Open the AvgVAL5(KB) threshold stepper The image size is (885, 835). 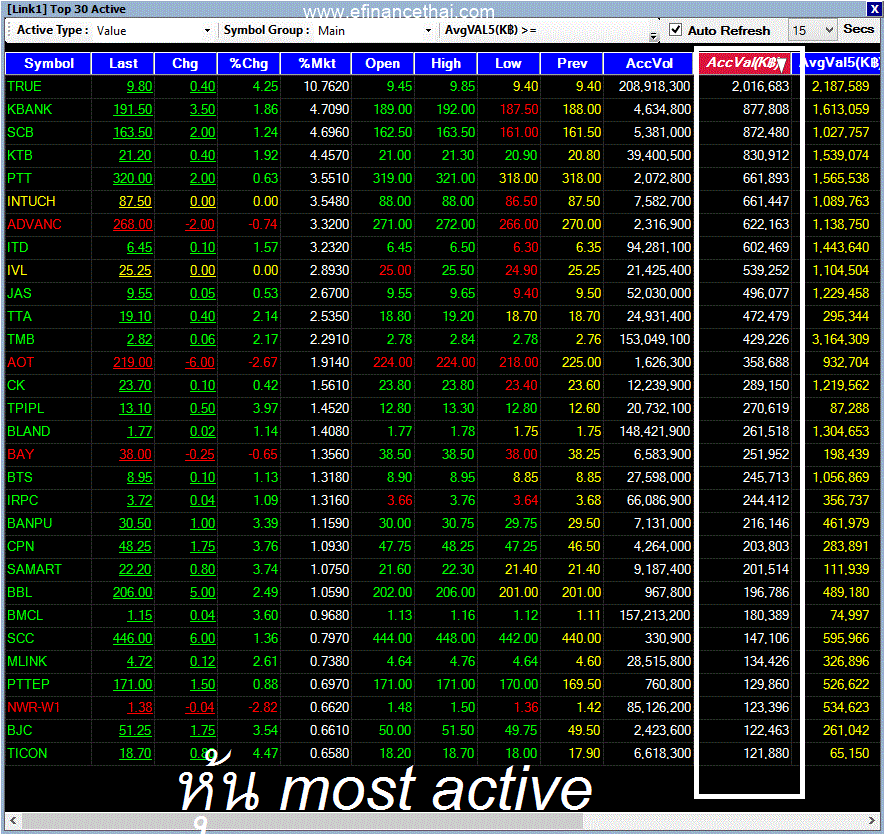653,36
